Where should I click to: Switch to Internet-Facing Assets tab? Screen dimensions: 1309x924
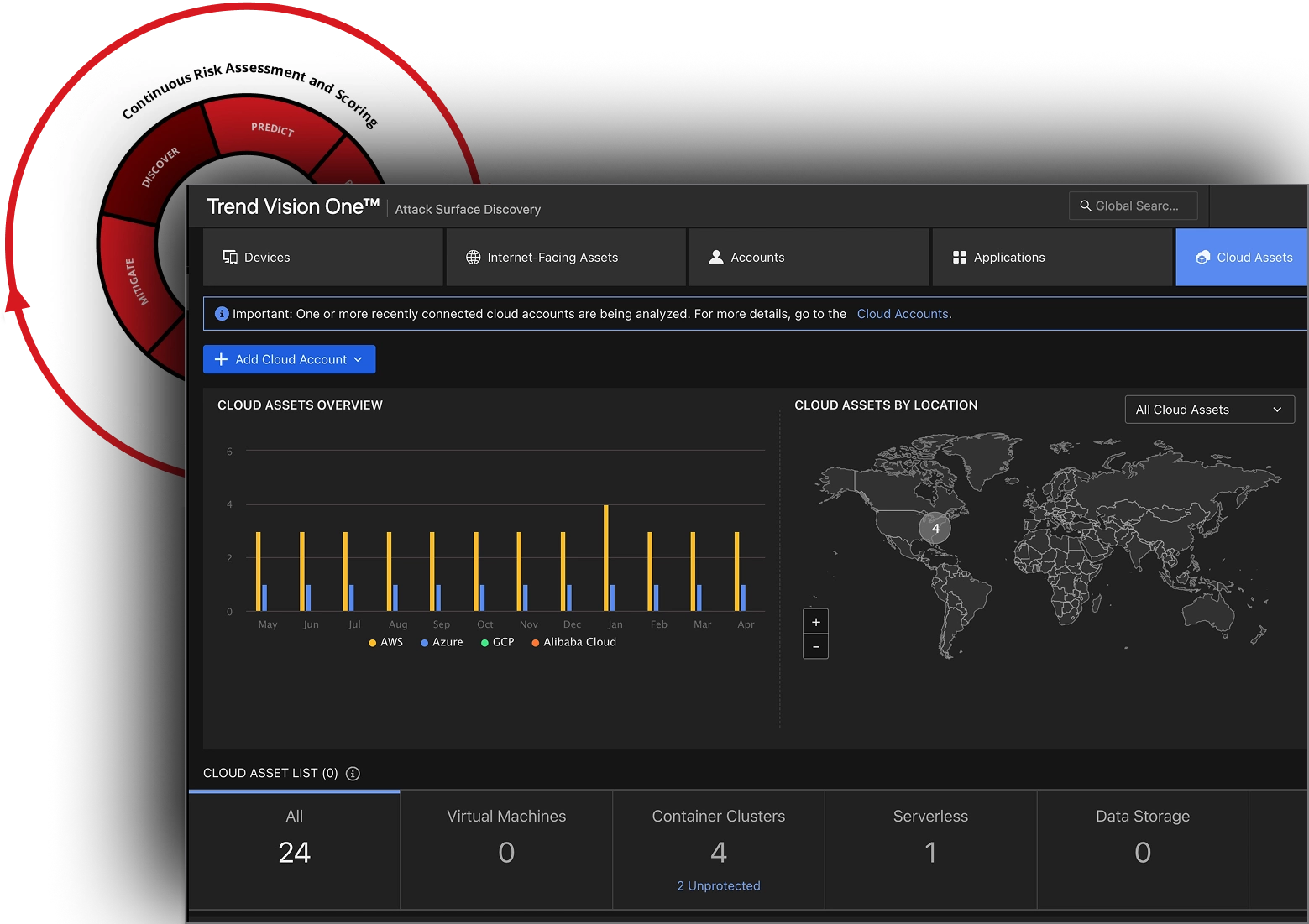coord(566,258)
